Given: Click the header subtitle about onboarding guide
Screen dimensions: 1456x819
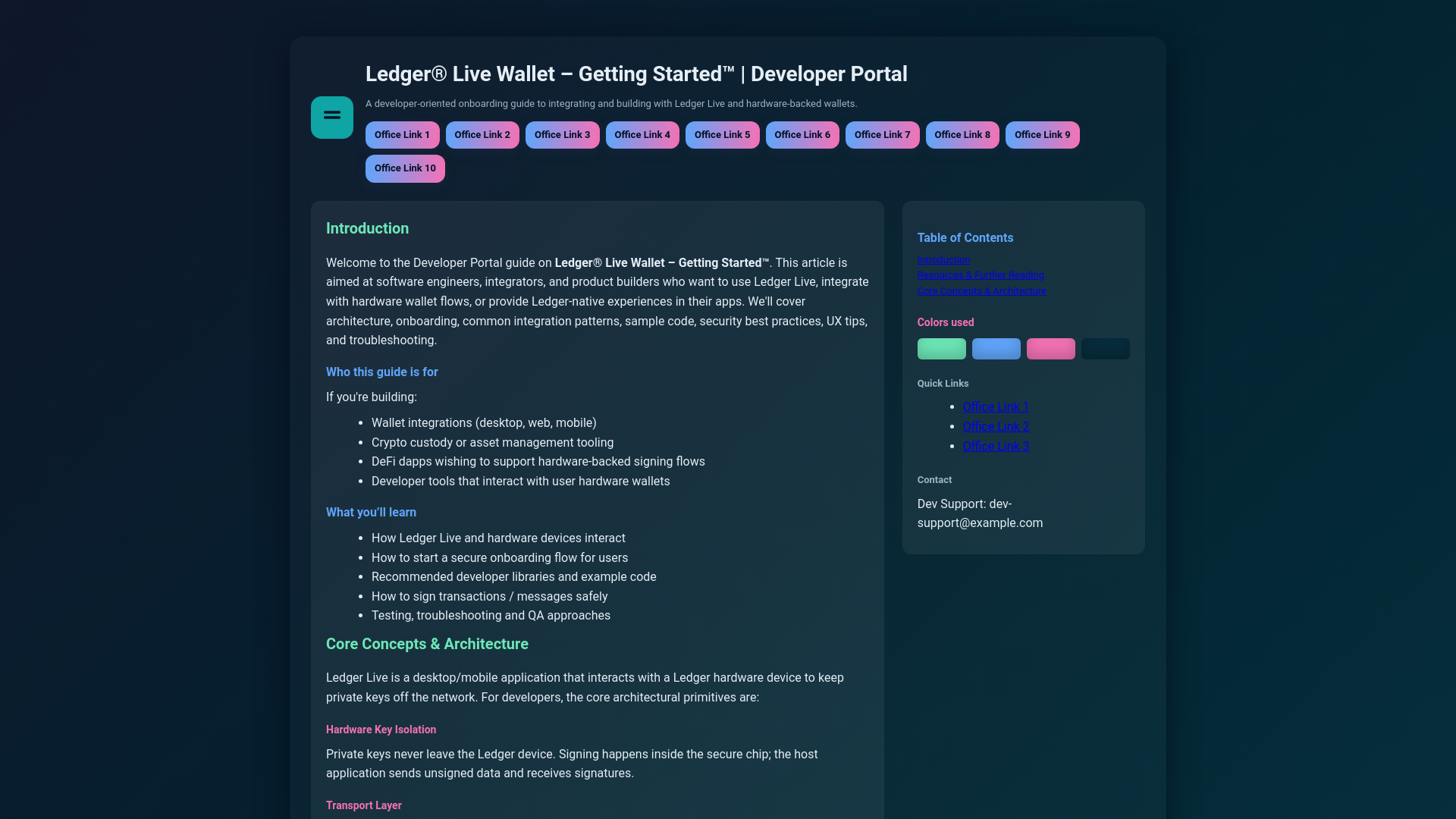Looking at the screenshot, I should click(x=611, y=104).
